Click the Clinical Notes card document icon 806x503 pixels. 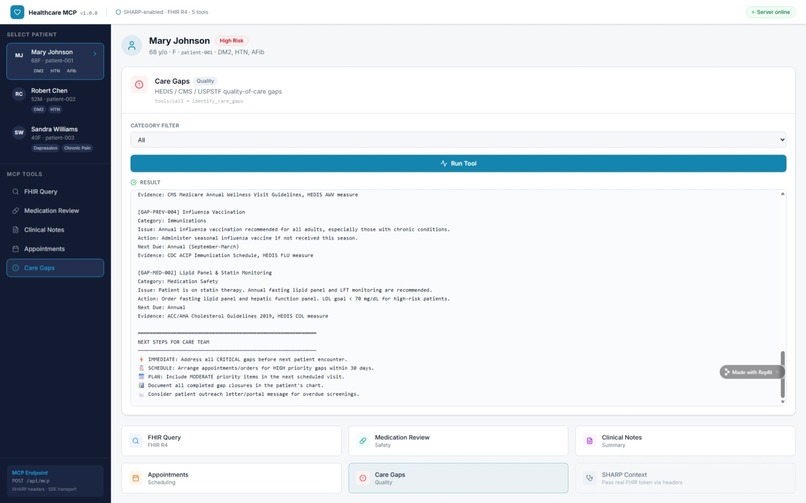tap(590, 440)
